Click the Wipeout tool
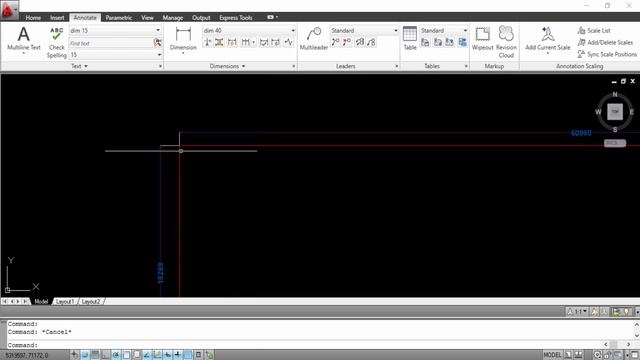The width and height of the screenshot is (640, 360). [482, 39]
